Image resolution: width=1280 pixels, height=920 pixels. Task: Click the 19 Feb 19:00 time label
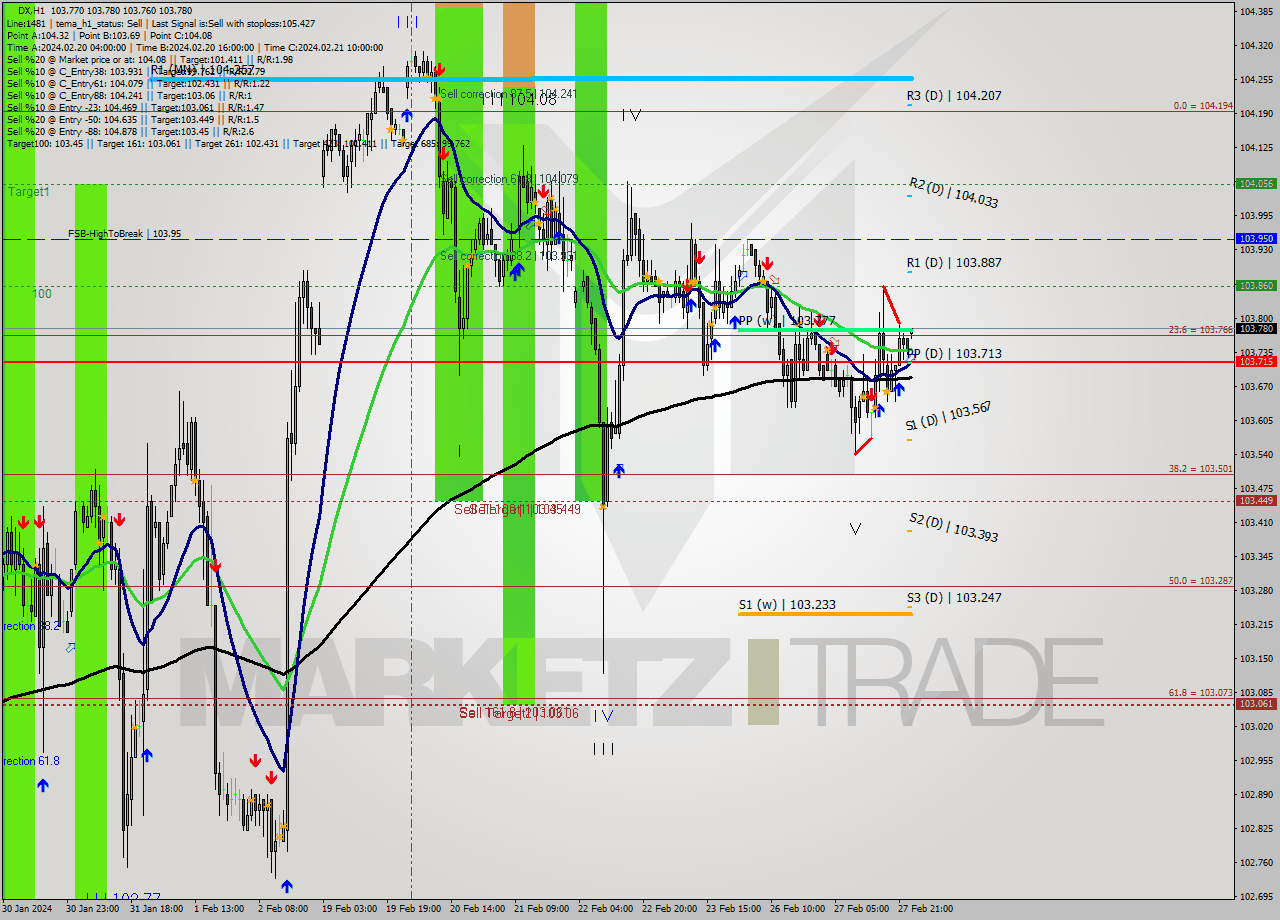413,909
